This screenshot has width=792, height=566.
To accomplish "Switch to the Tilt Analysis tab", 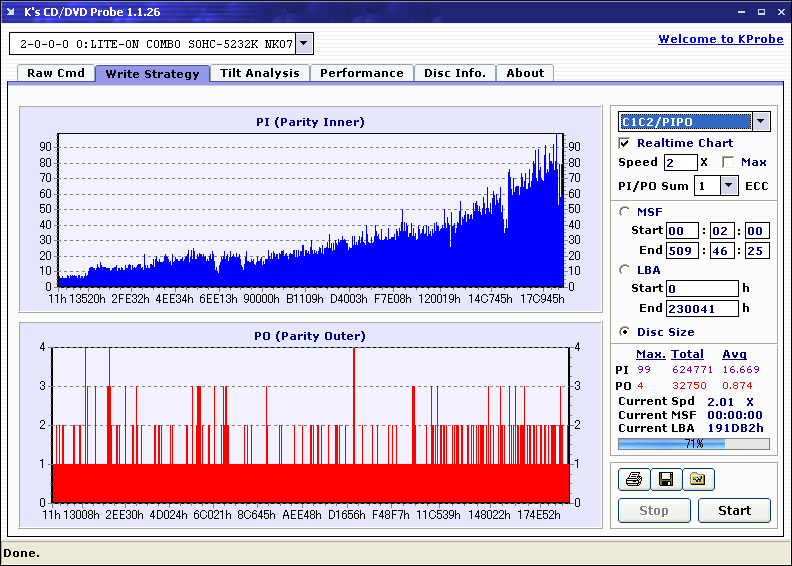I will pyautogui.click(x=260, y=73).
